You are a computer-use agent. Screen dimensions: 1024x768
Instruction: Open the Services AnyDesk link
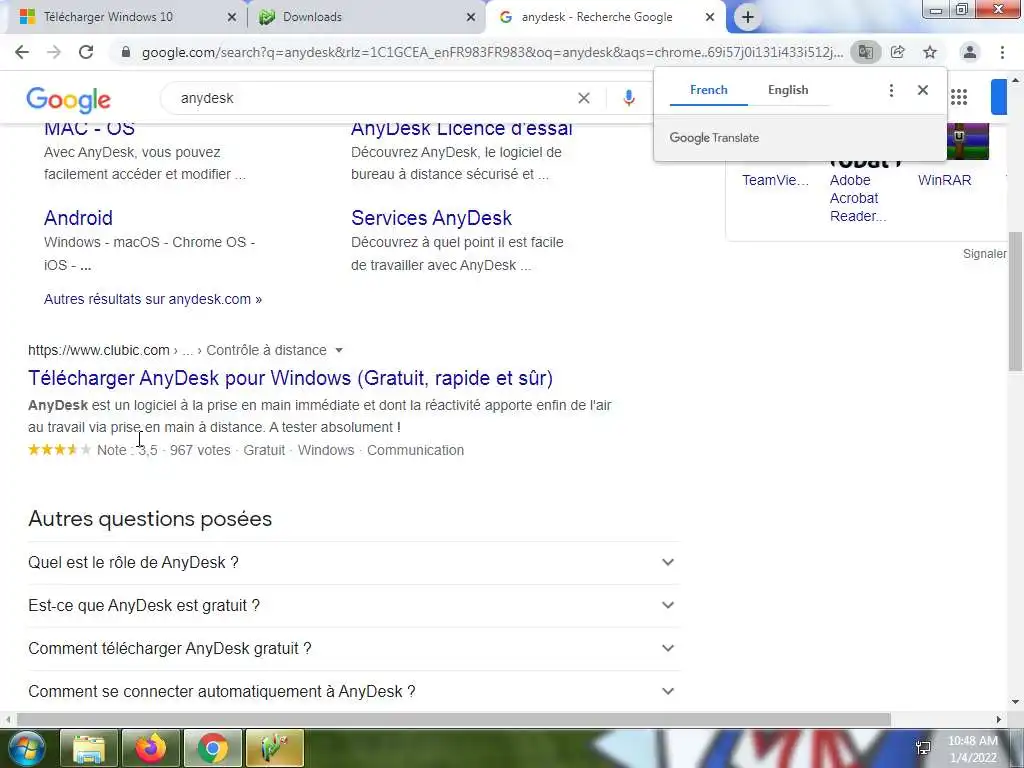[431, 218]
